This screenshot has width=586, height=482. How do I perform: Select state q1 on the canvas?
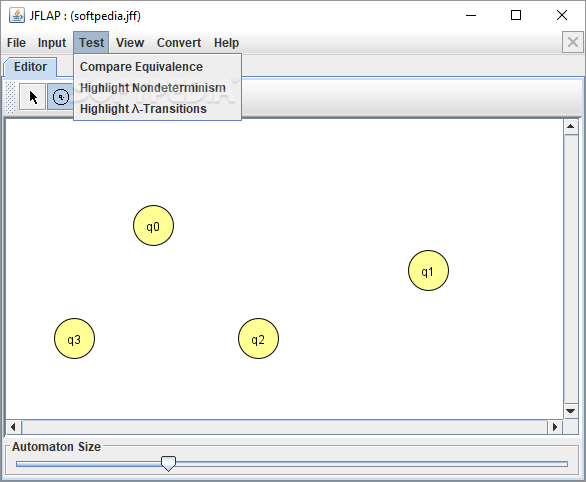[428, 271]
